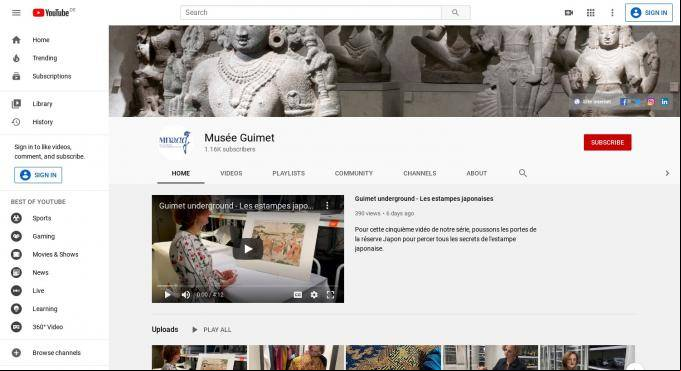Click the search magnifier button
The width and height of the screenshot is (681, 371).
coord(455,13)
